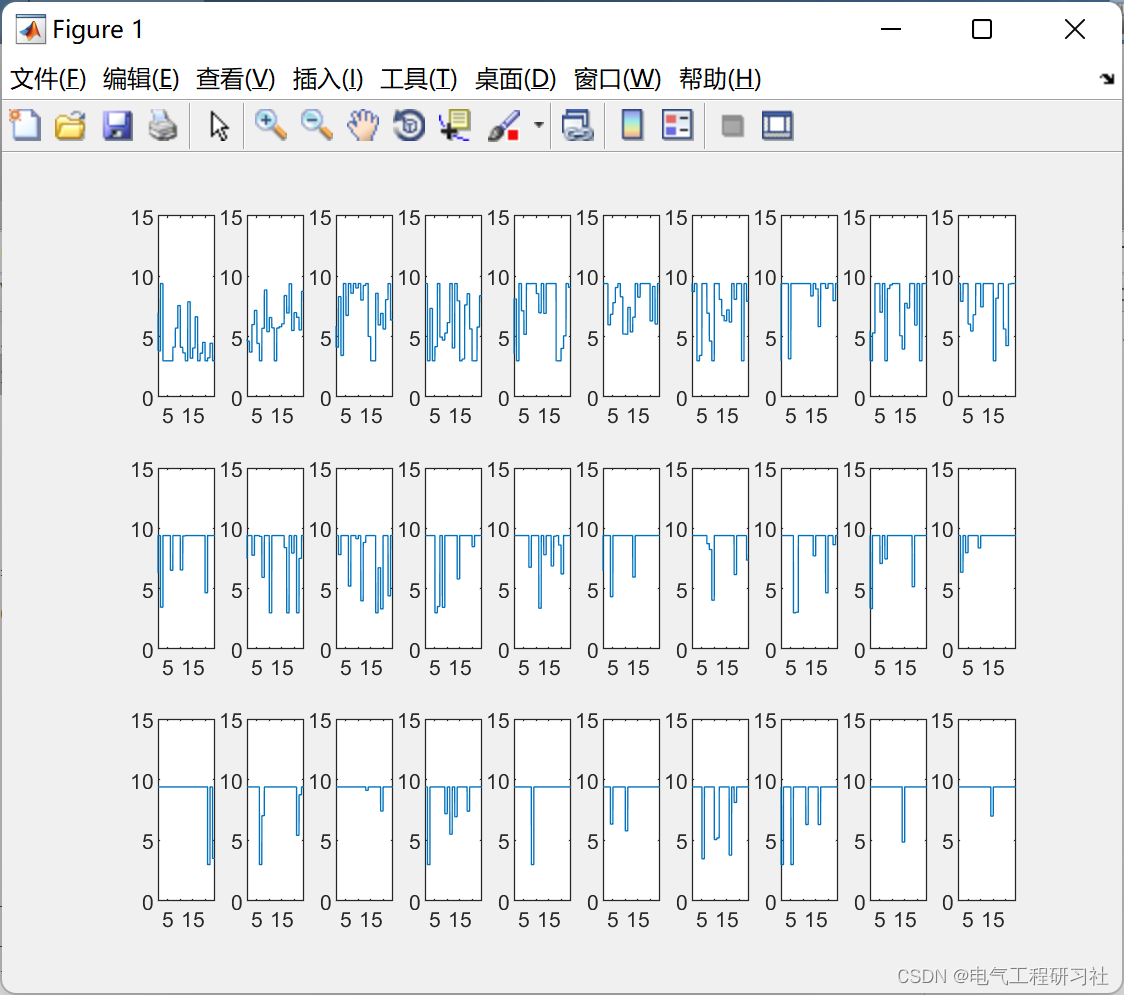The image size is (1124, 995).
Task: Toggle the Edit Plot arrow tool
Action: pos(219,126)
